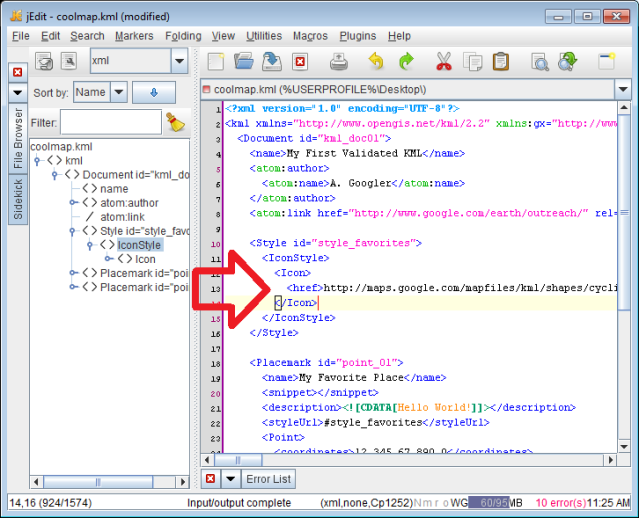Collapse the Document node in the tree
The width and height of the screenshot is (639, 518).
(x=55, y=175)
